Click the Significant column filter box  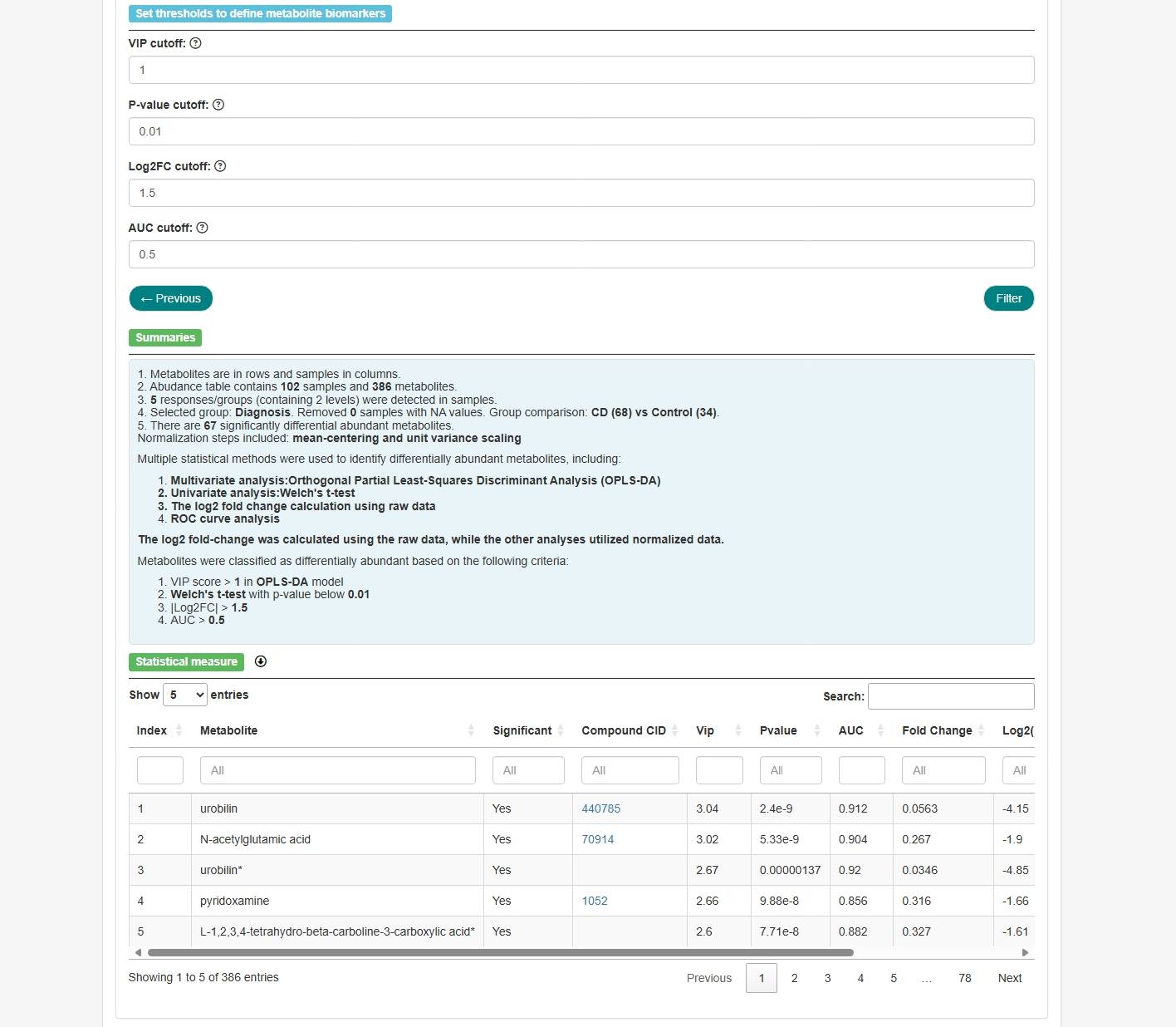528,770
